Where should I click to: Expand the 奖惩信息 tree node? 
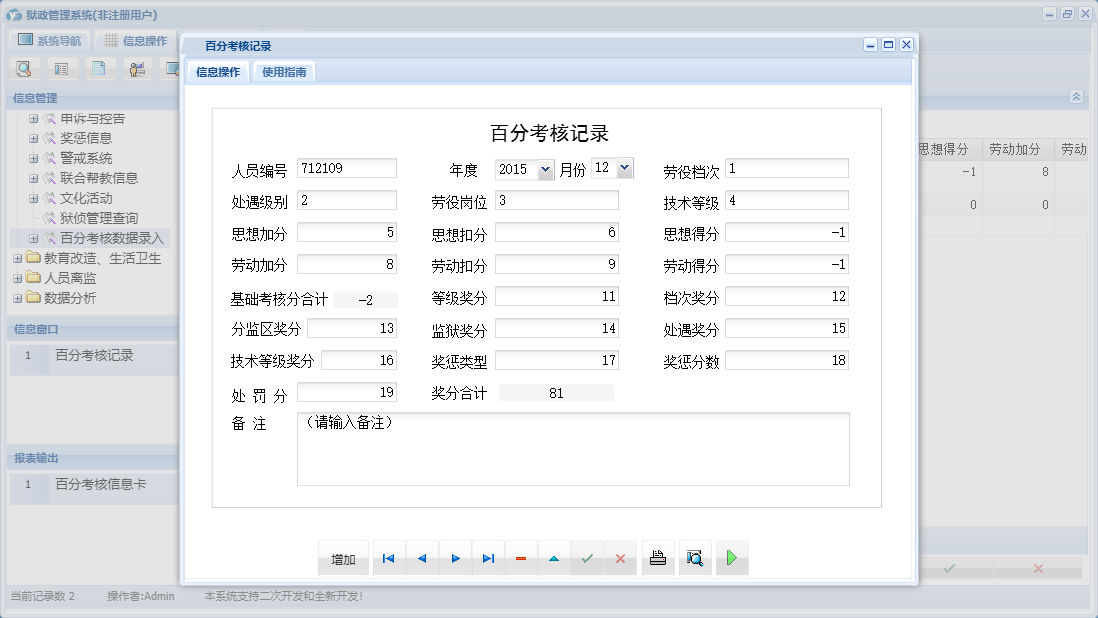point(33,138)
